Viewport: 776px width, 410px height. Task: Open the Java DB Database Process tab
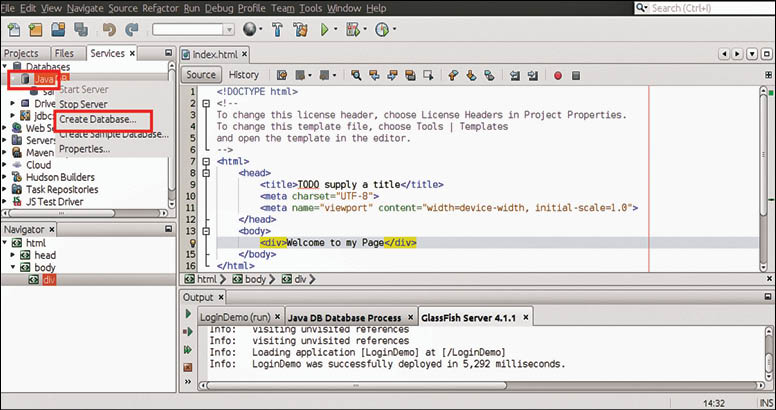[x=344, y=317]
